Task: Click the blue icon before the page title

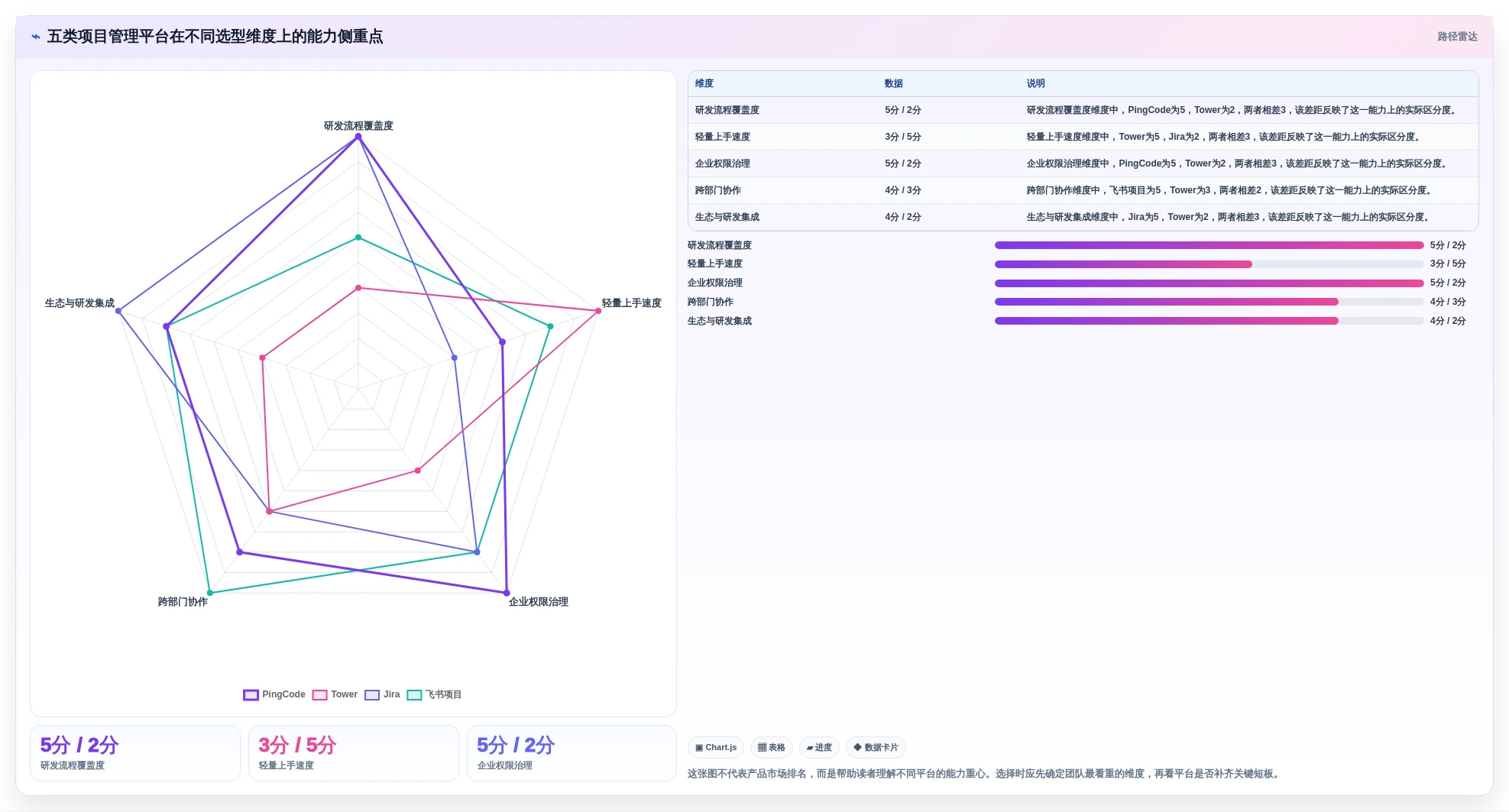Action: coord(36,37)
